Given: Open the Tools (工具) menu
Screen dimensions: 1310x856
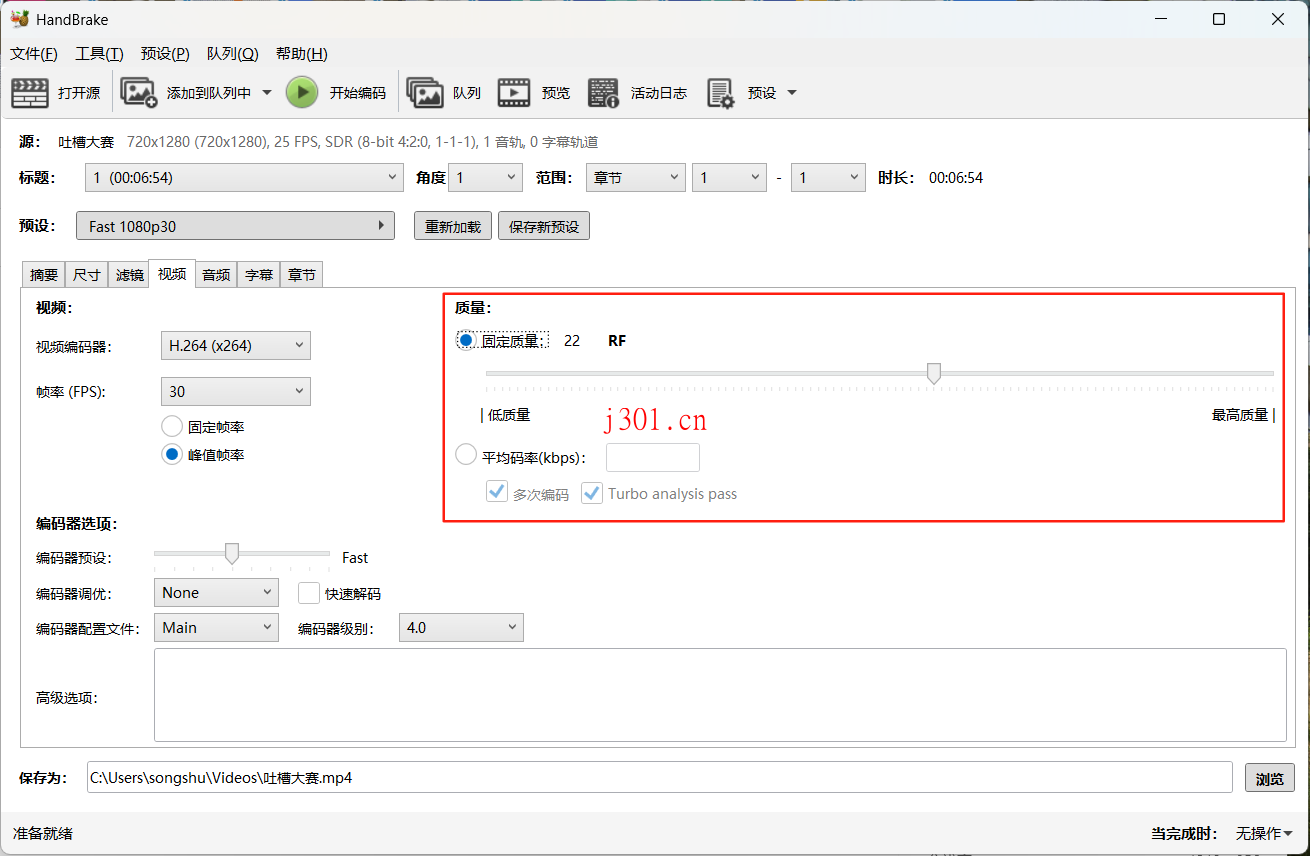Looking at the screenshot, I should [99, 54].
